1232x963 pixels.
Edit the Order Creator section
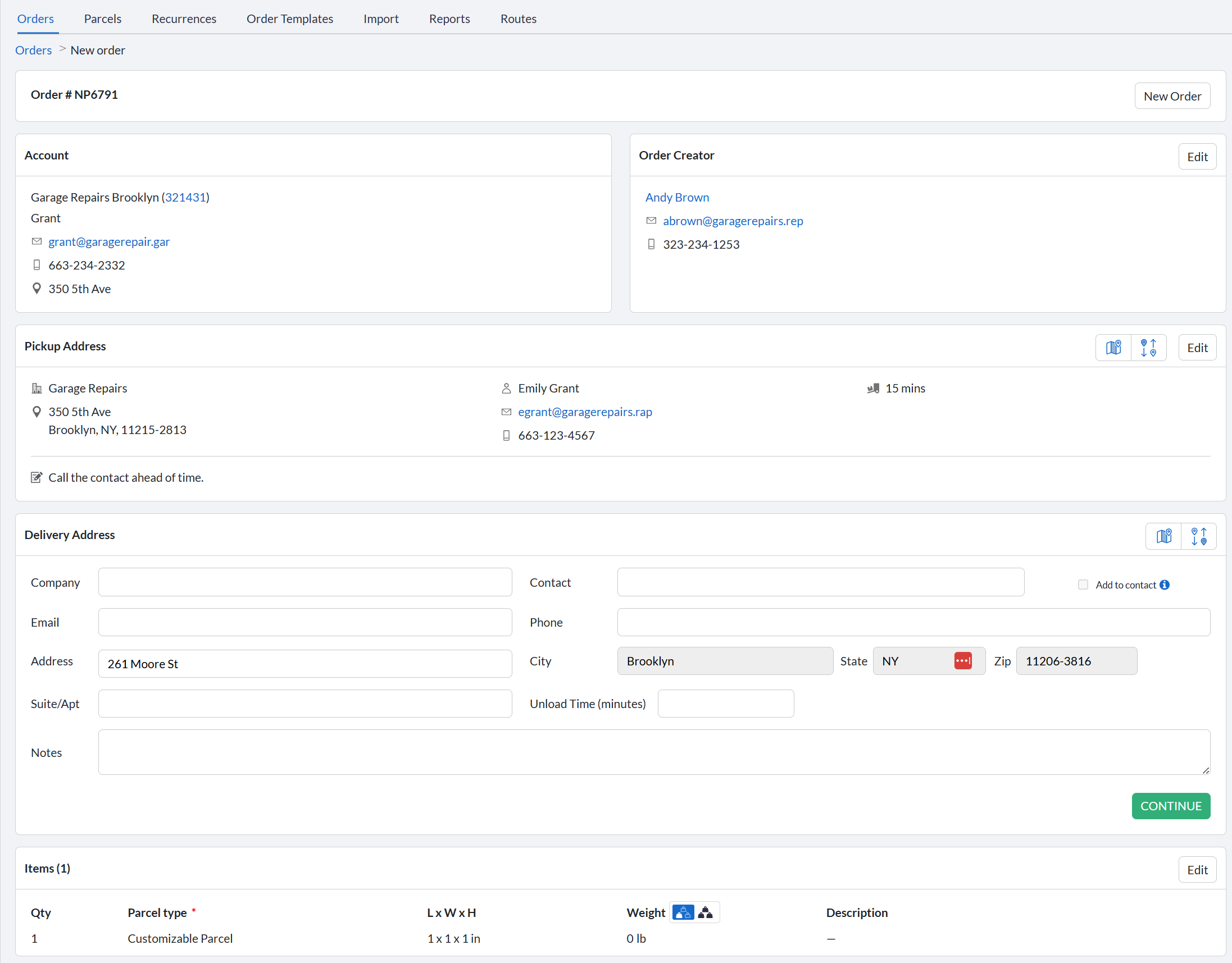(1197, 157)
